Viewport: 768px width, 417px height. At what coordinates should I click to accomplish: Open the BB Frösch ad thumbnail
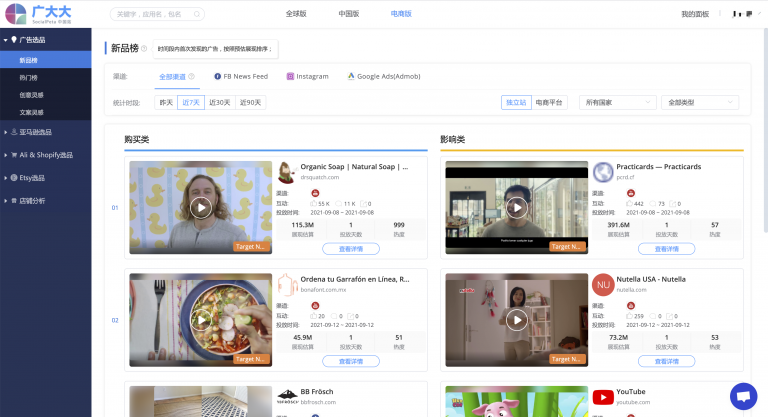click(201, 401)
